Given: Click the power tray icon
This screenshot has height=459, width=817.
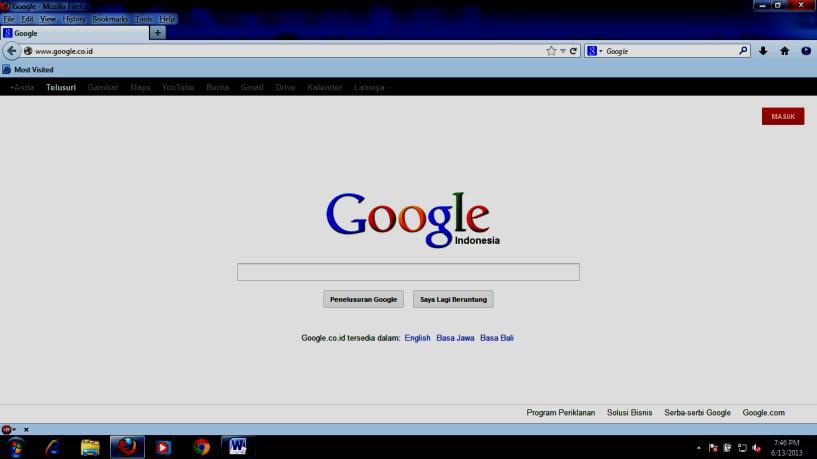Looking at the screenshot, I should click(x=727, y=448).
